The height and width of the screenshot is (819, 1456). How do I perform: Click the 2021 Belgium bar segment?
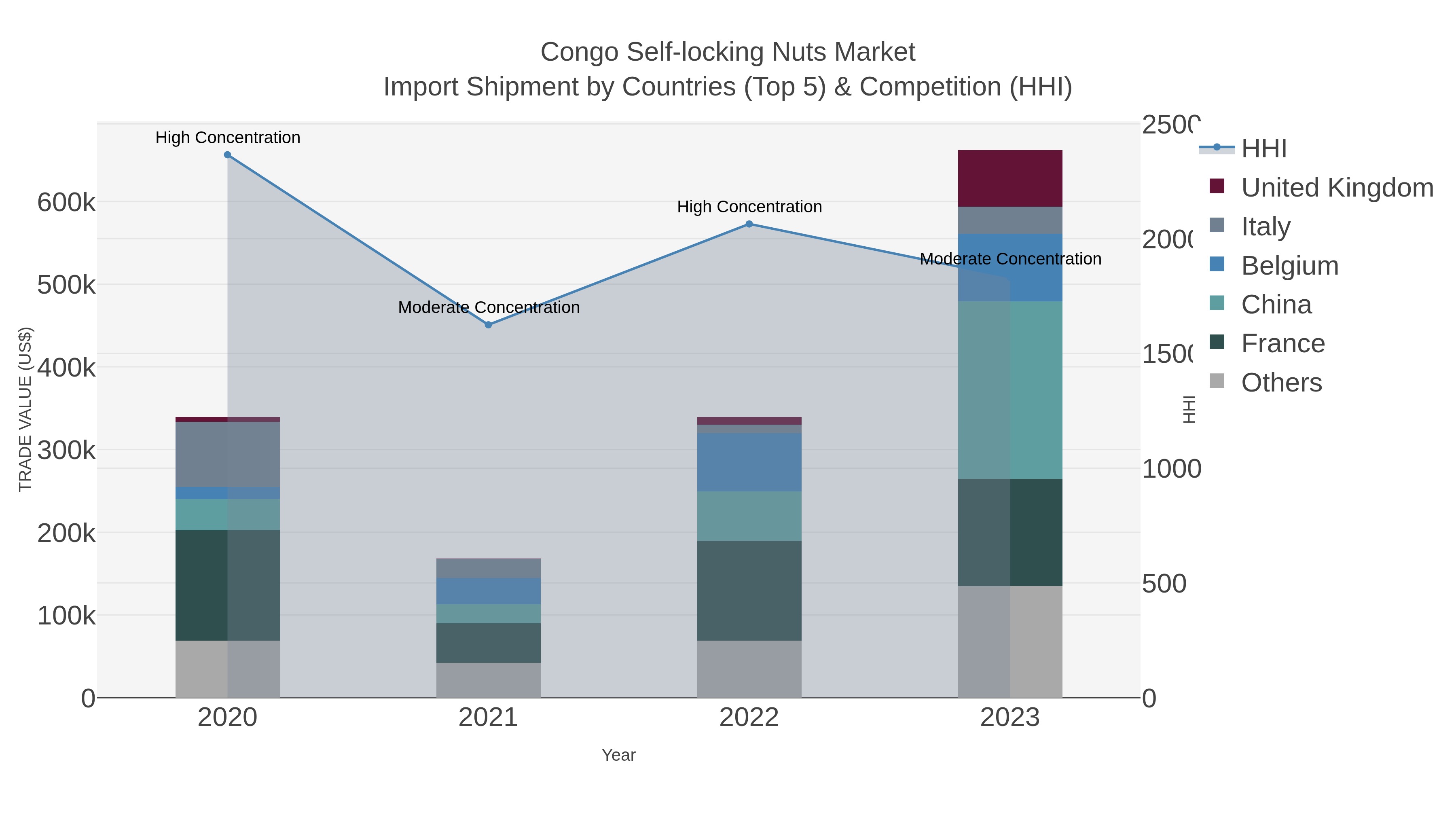(488, 591)
